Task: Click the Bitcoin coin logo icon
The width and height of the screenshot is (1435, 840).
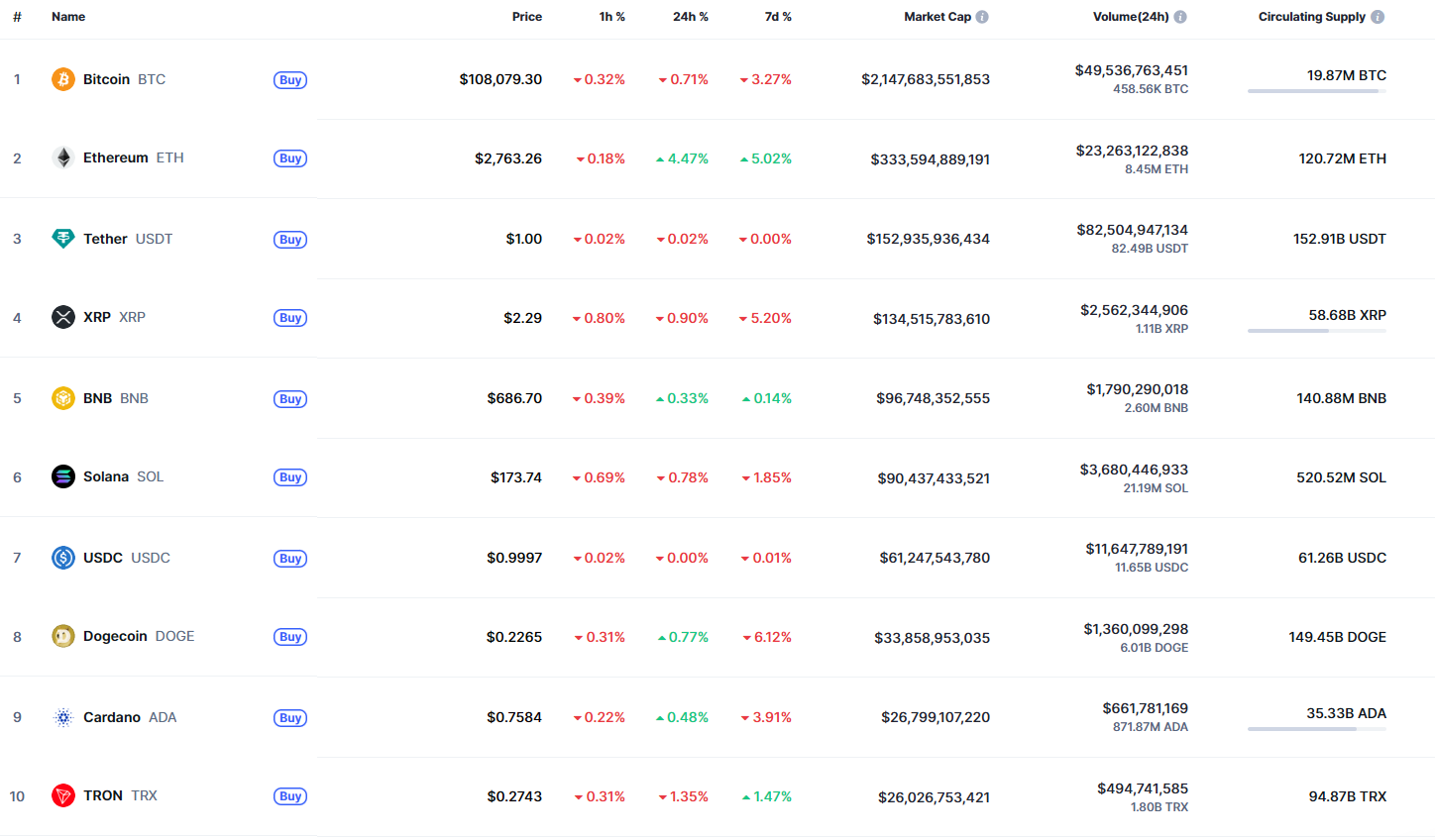Action: click(x=63, y=79)
